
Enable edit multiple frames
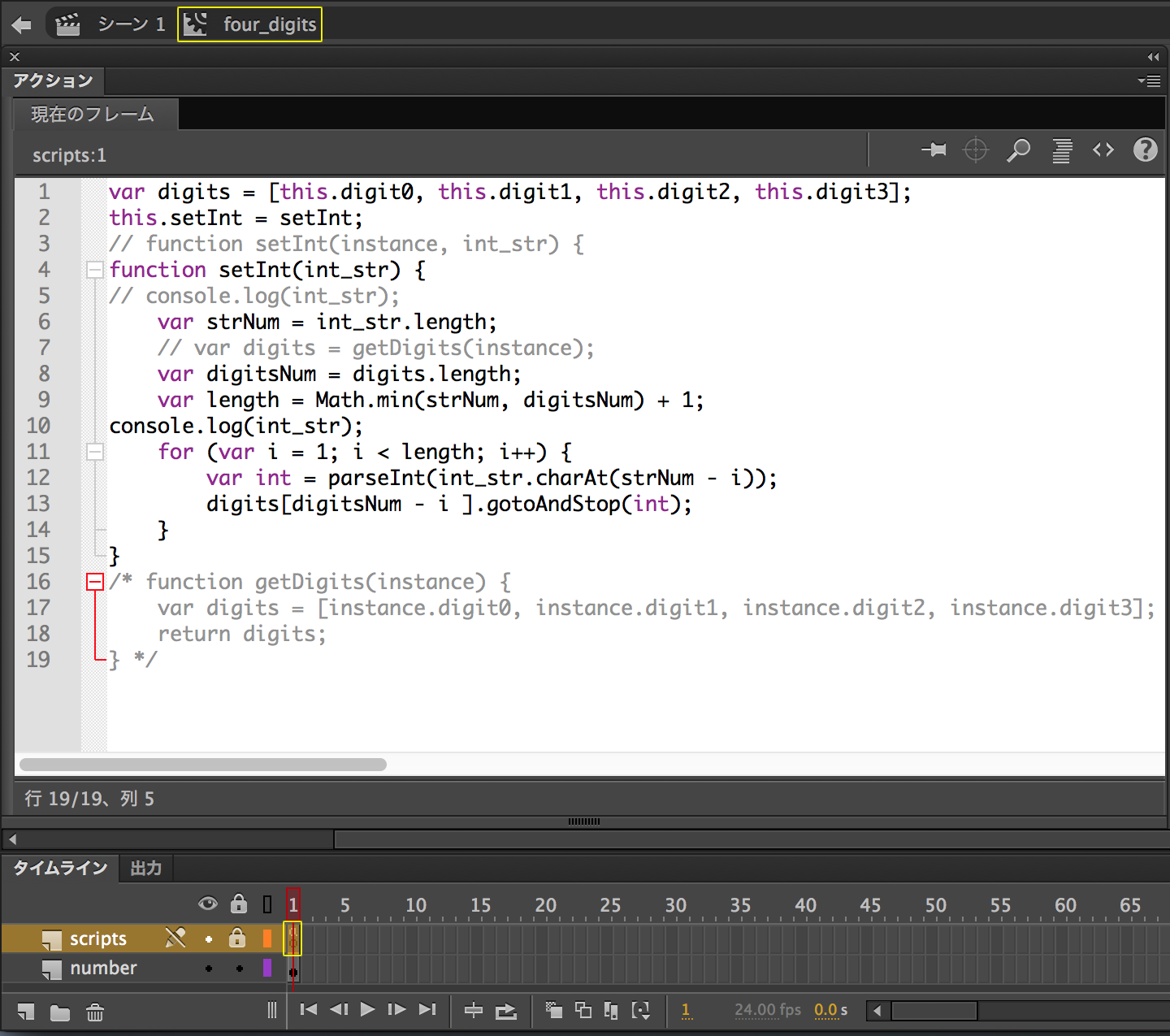611,1010
